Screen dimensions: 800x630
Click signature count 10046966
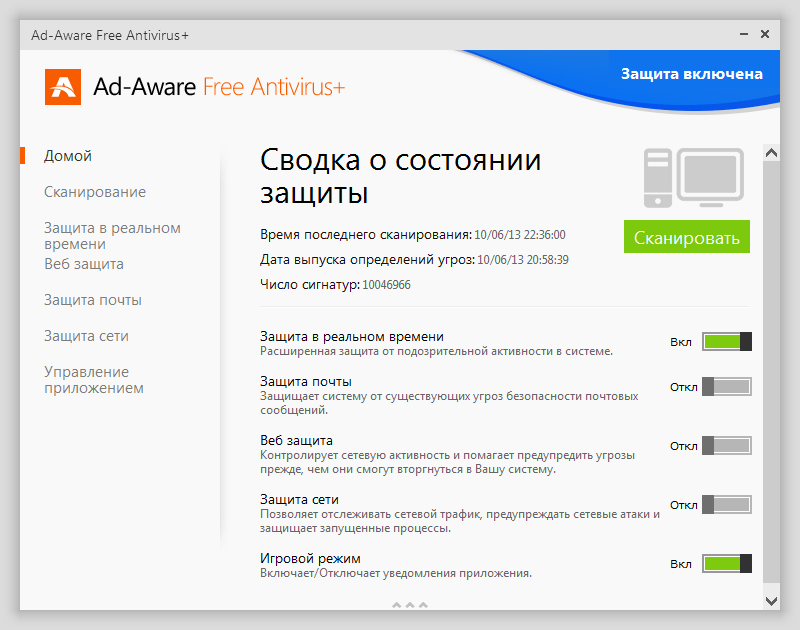point(386,285)
